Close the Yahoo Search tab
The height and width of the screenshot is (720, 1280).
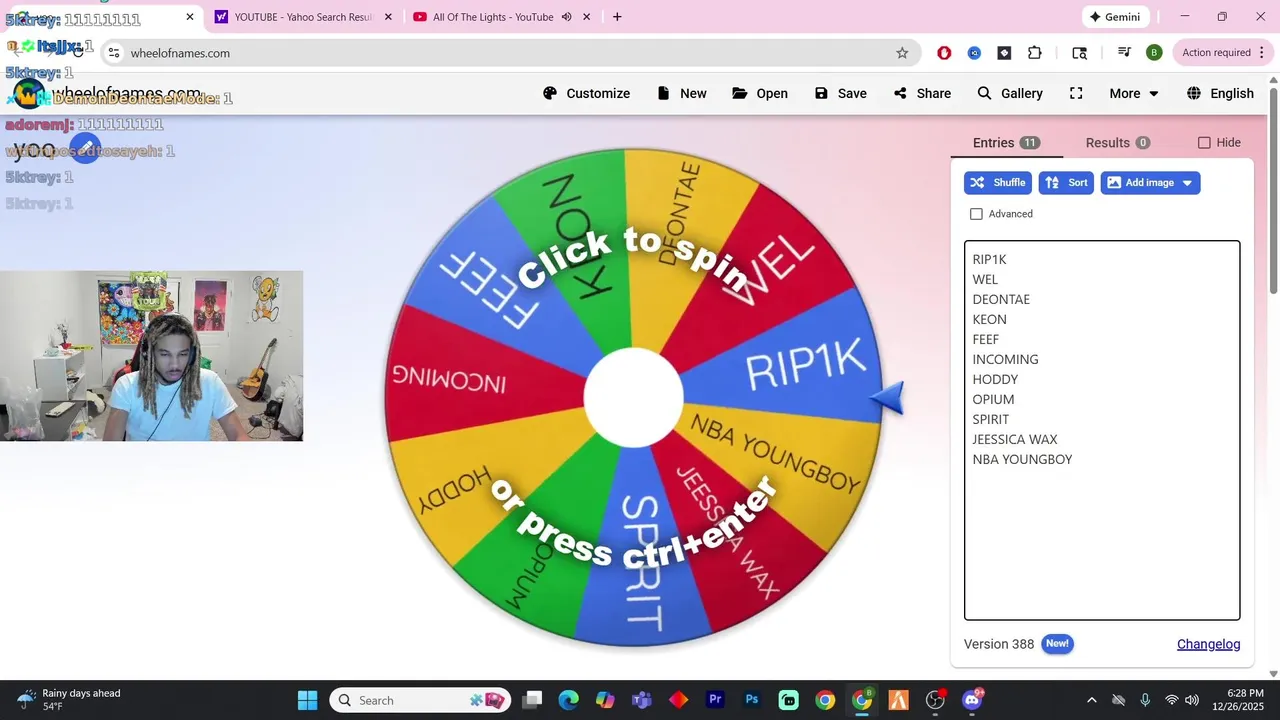pyautogui.click(x=388, y=17)
